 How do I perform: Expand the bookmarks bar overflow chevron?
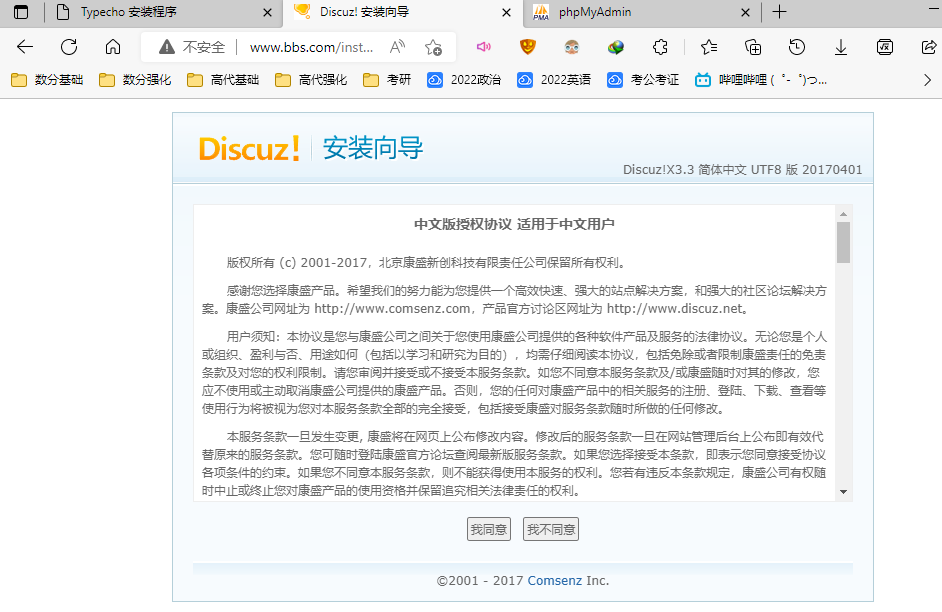pyautogui.click(x=927, y=80)
